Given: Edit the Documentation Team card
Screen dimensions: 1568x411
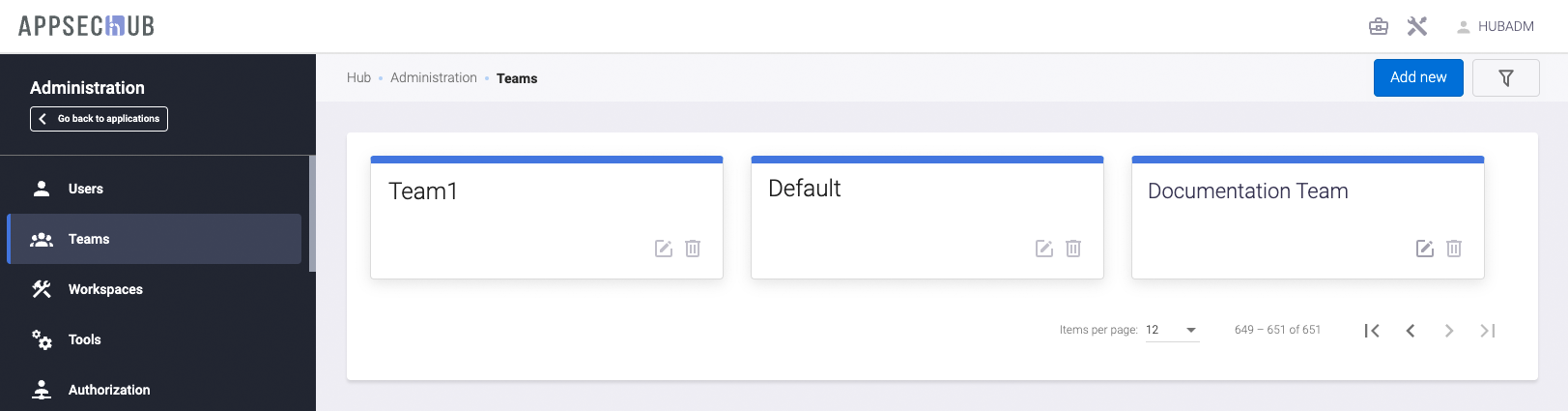Looking at the screenshot, I should [1425, 249].
